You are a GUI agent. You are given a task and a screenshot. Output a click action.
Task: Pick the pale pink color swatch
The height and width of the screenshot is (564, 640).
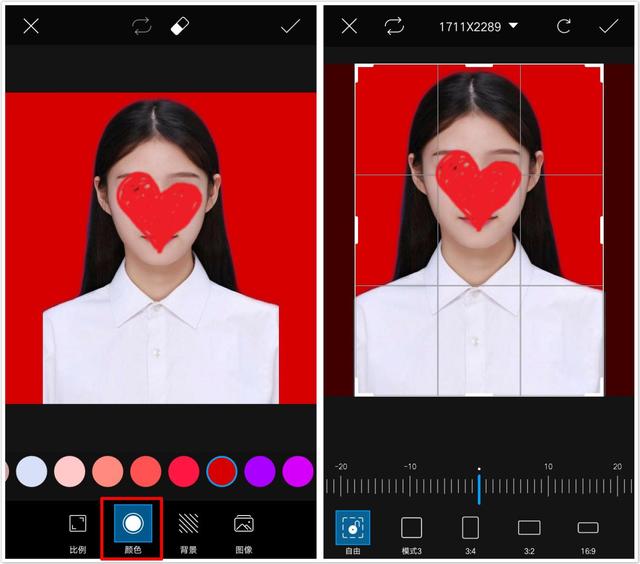(70, 471)
